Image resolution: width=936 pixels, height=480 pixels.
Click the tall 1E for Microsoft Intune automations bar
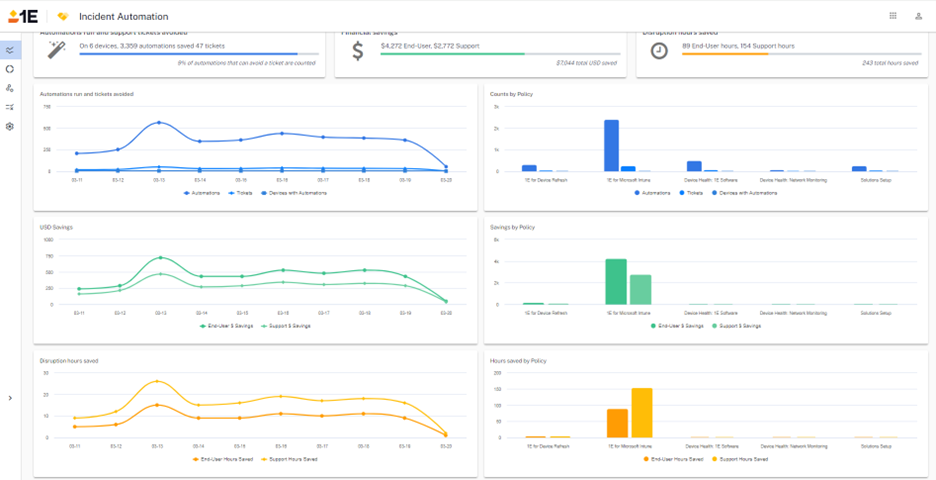(x=611, y=146)
